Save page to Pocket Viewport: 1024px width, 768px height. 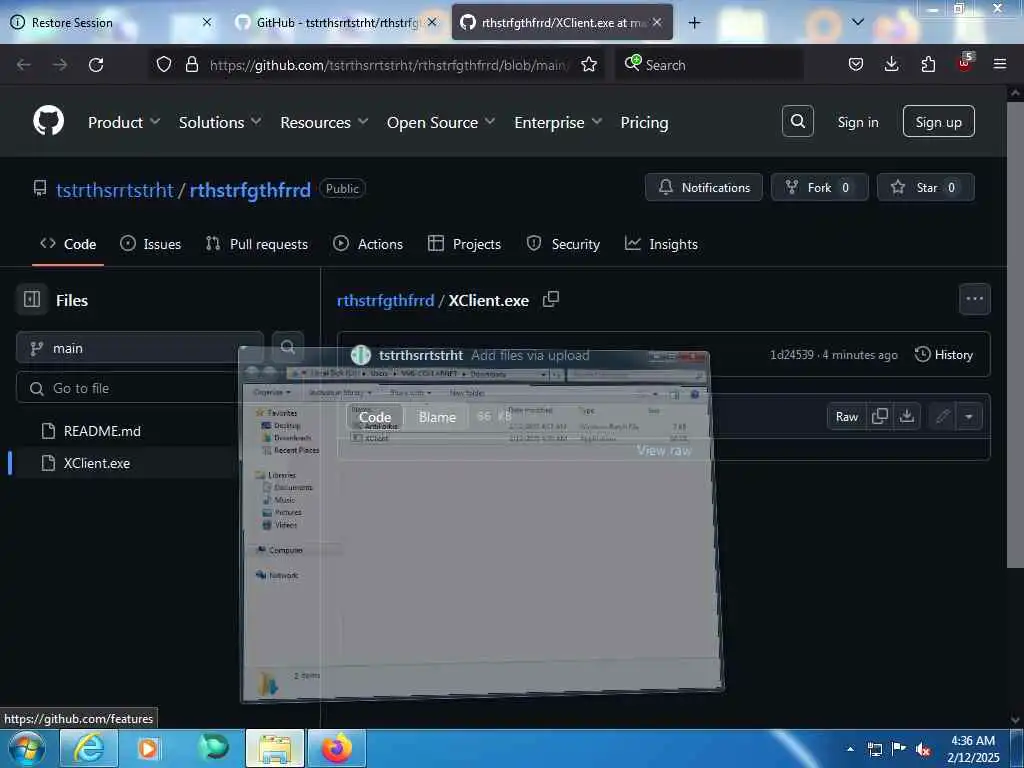tap(856, 64)
